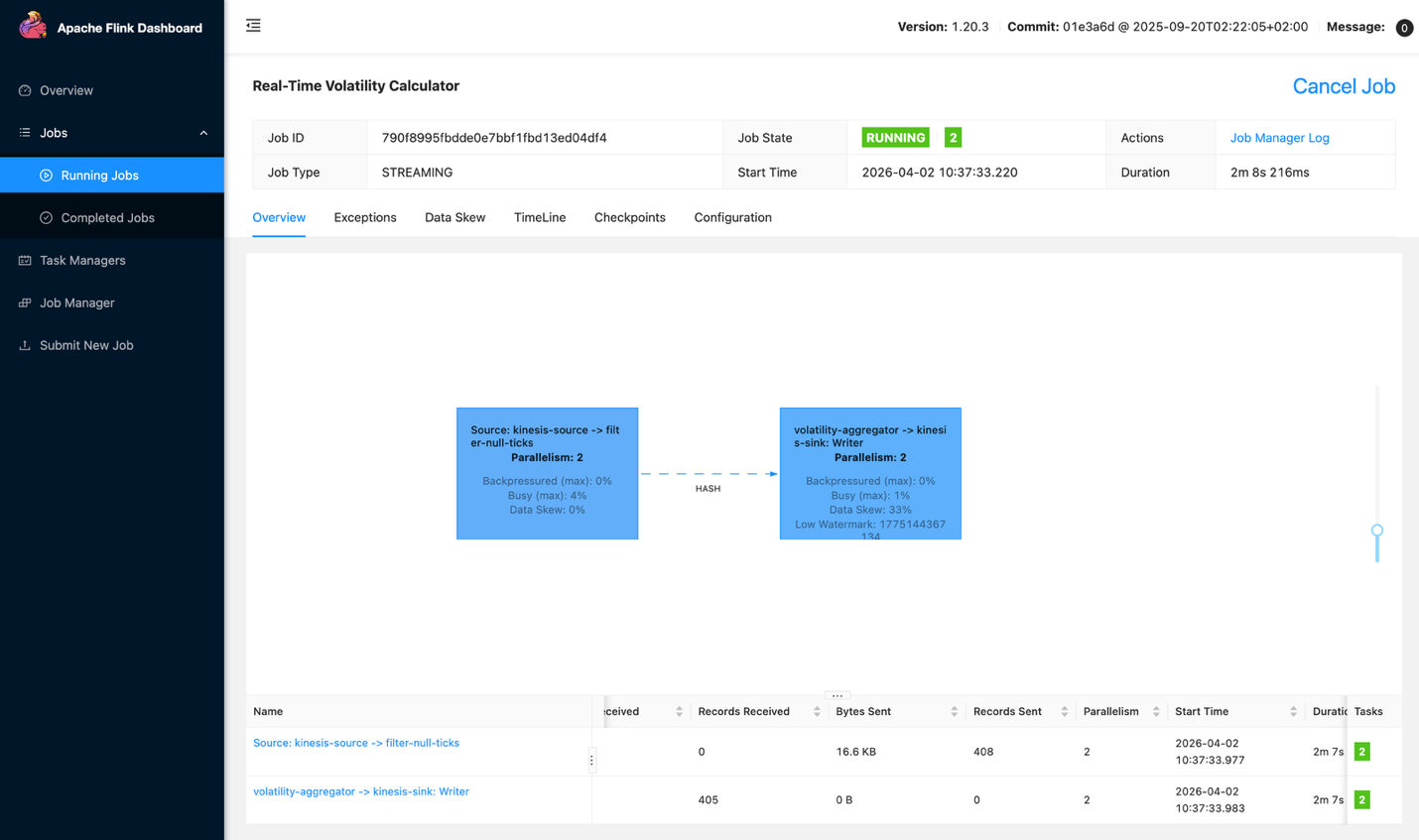
Task: Click the Jobs list icon in the sidebar
Action: point(25,133)
